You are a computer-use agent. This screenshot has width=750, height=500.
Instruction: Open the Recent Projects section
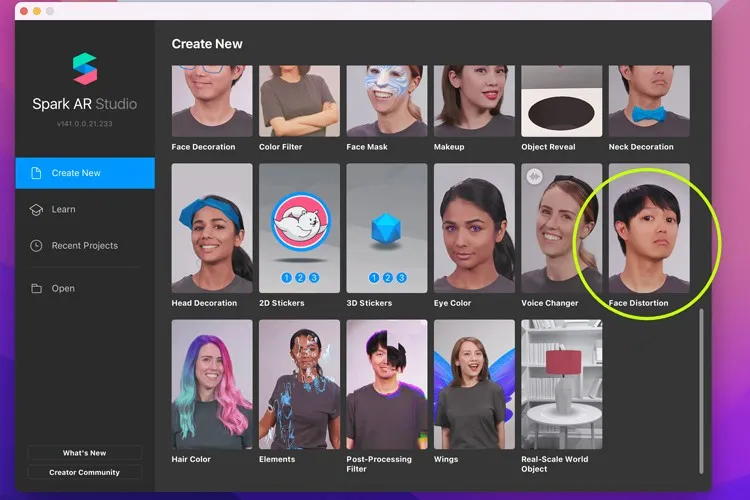tap(84, 245)
